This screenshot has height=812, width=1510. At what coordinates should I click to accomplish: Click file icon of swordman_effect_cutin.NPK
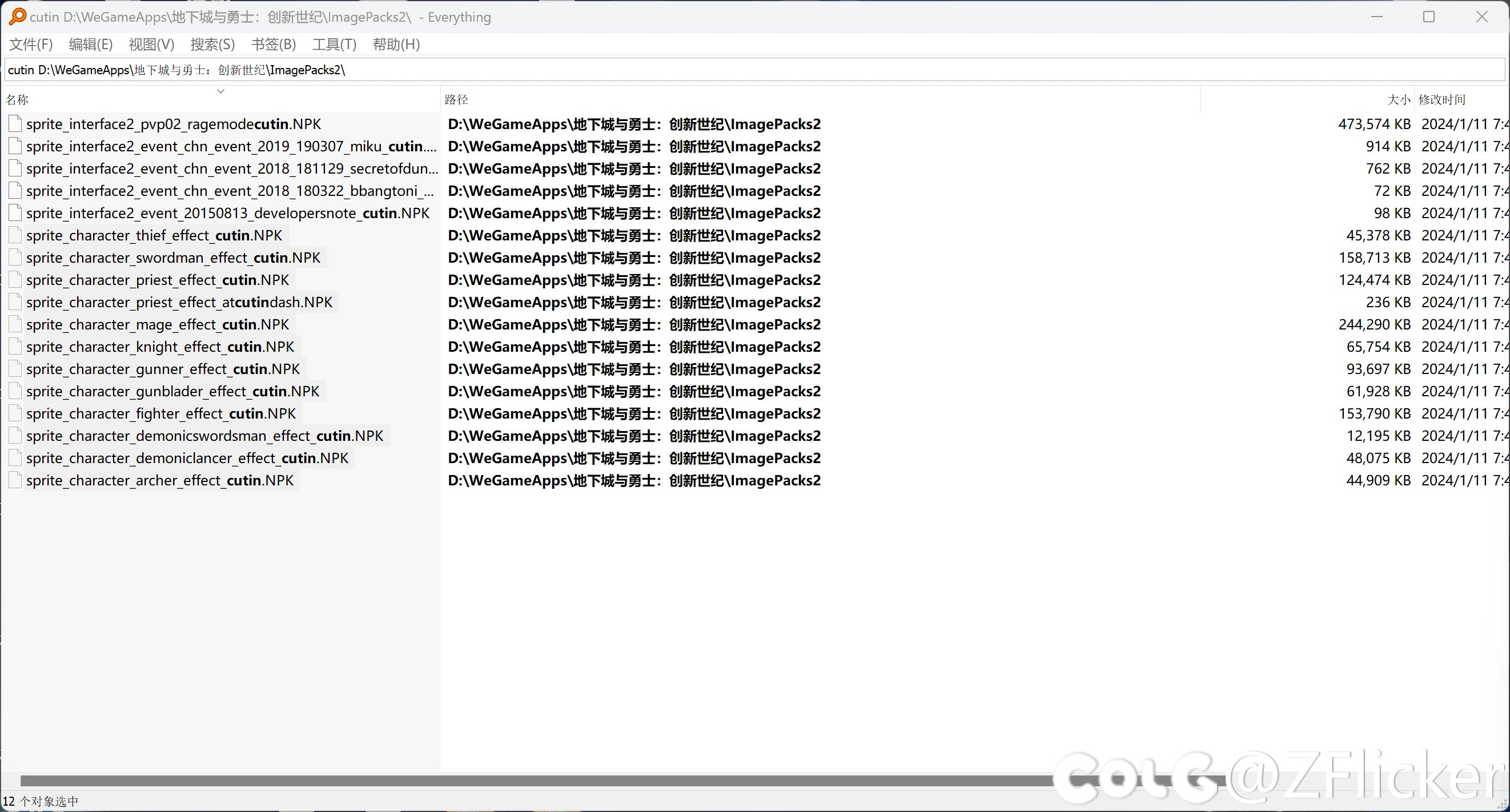coord(16,258)
